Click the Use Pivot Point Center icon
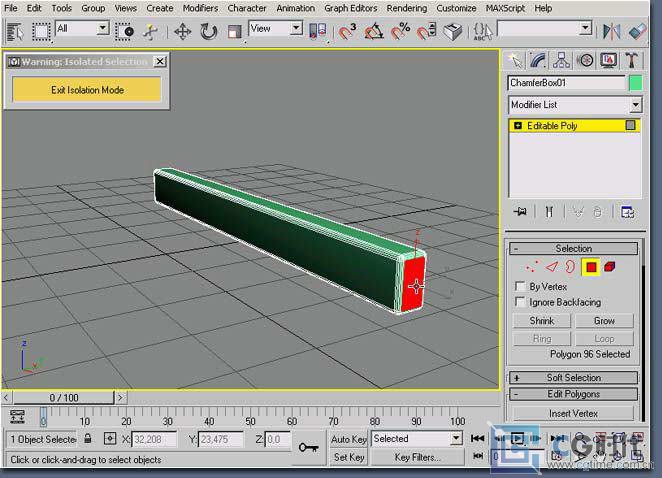The image size is (662, 478). tap(318, 32)
